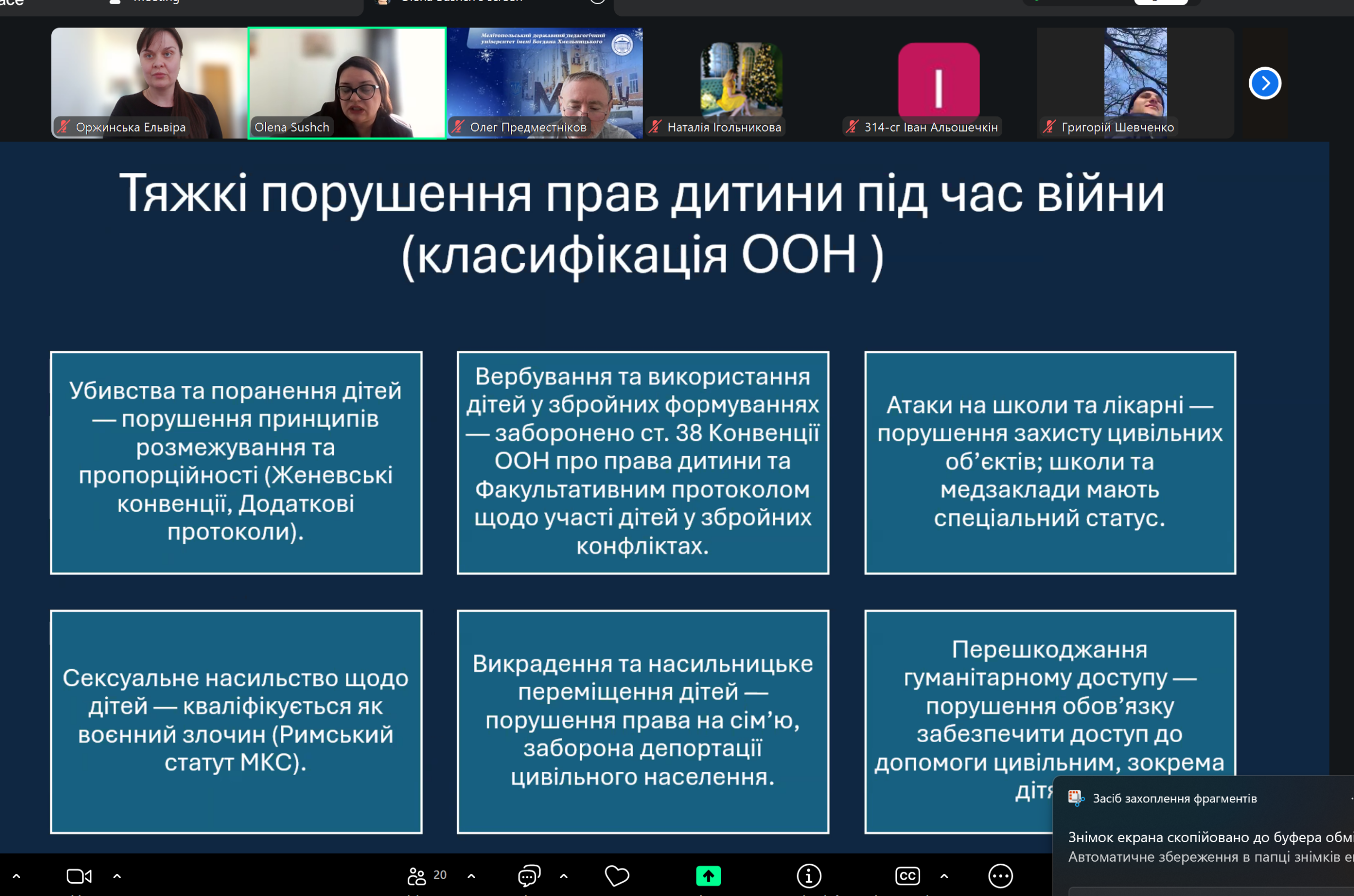
Task: Expand participants options arrow
Action: point(471,876)
